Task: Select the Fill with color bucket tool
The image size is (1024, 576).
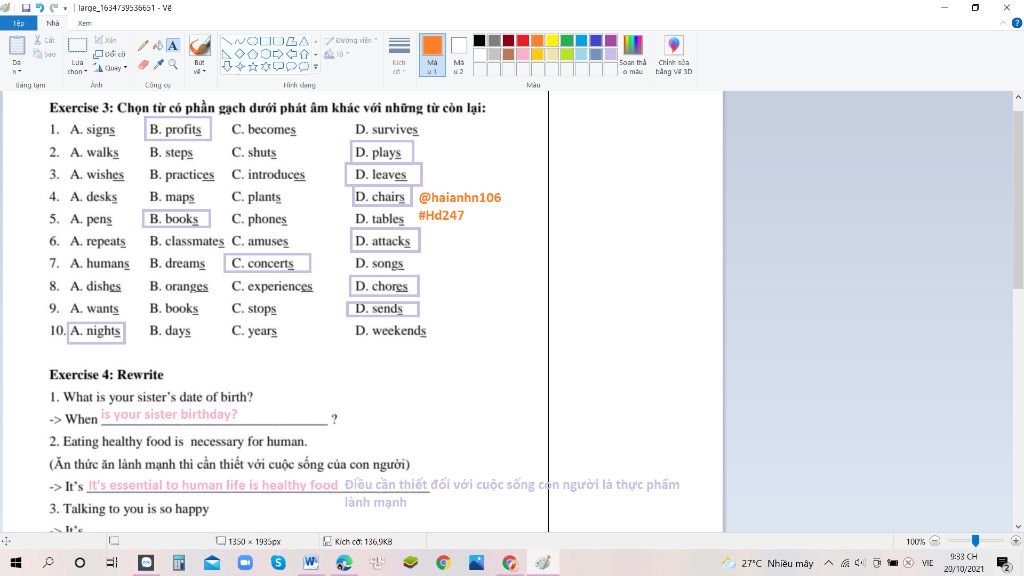Action: (158, 46)
